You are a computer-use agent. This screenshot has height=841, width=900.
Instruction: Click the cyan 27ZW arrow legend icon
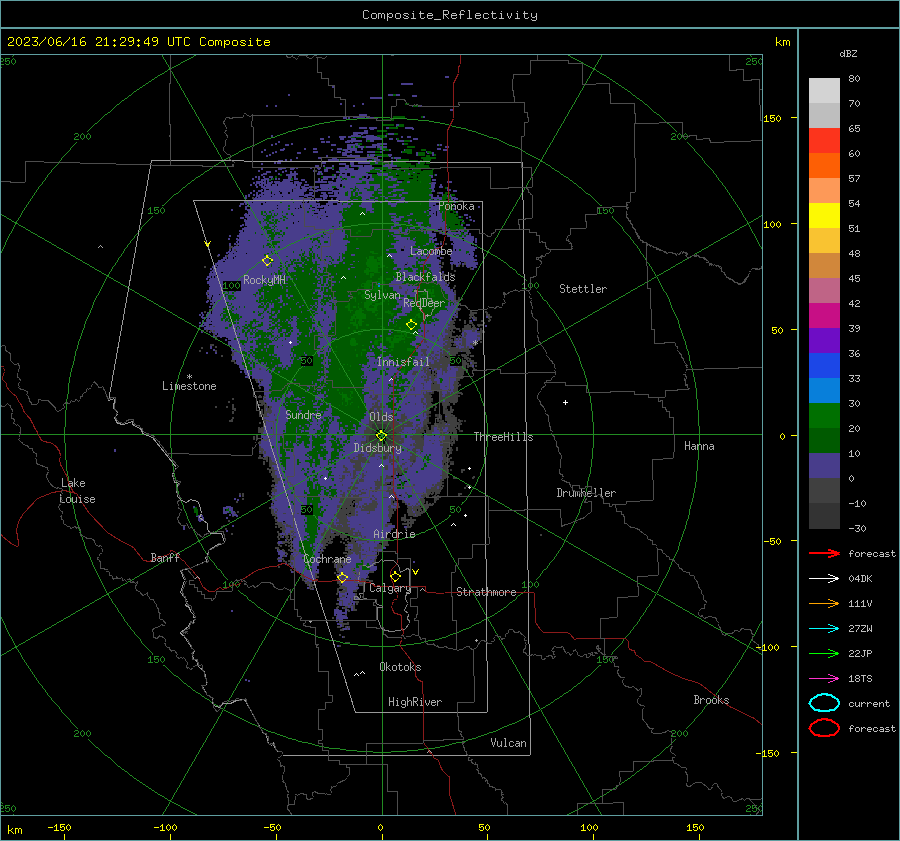click(824, 629)
